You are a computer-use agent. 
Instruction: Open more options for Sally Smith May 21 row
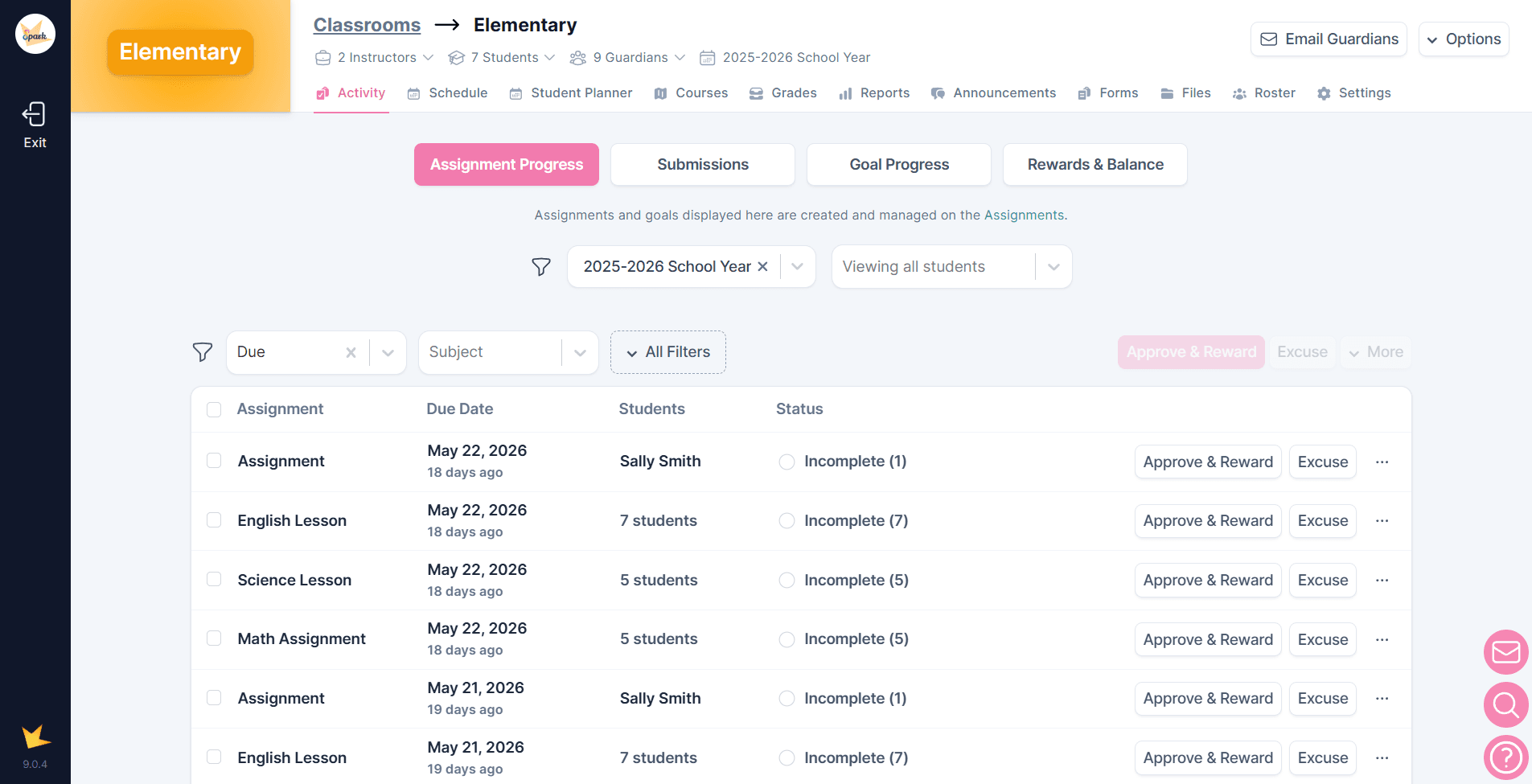[x=1382, y=698]
